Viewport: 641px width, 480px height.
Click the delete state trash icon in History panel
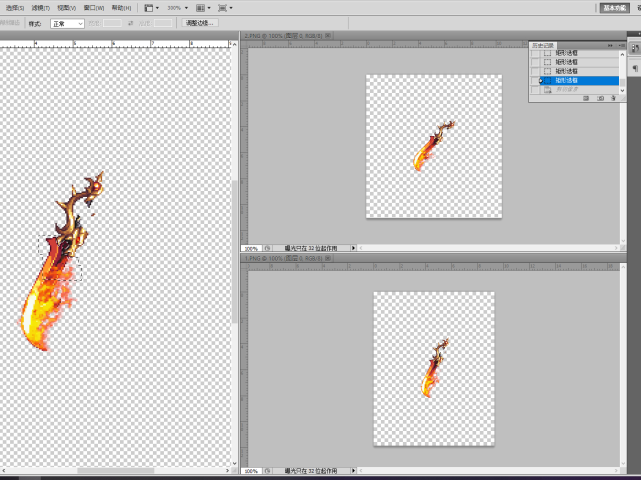[612, 98]
